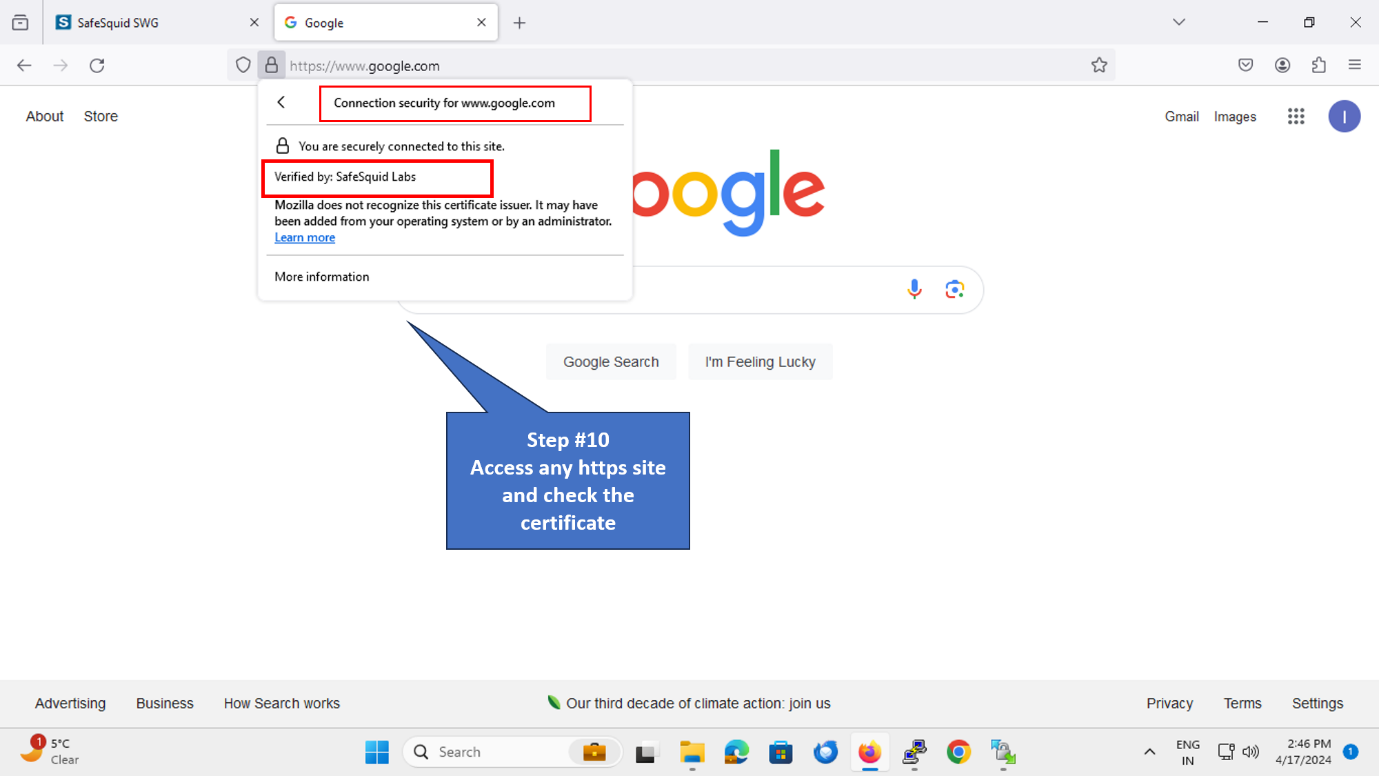Reload the current page
The width and height of the screenshot is (1379, 776).
point(97,65)
